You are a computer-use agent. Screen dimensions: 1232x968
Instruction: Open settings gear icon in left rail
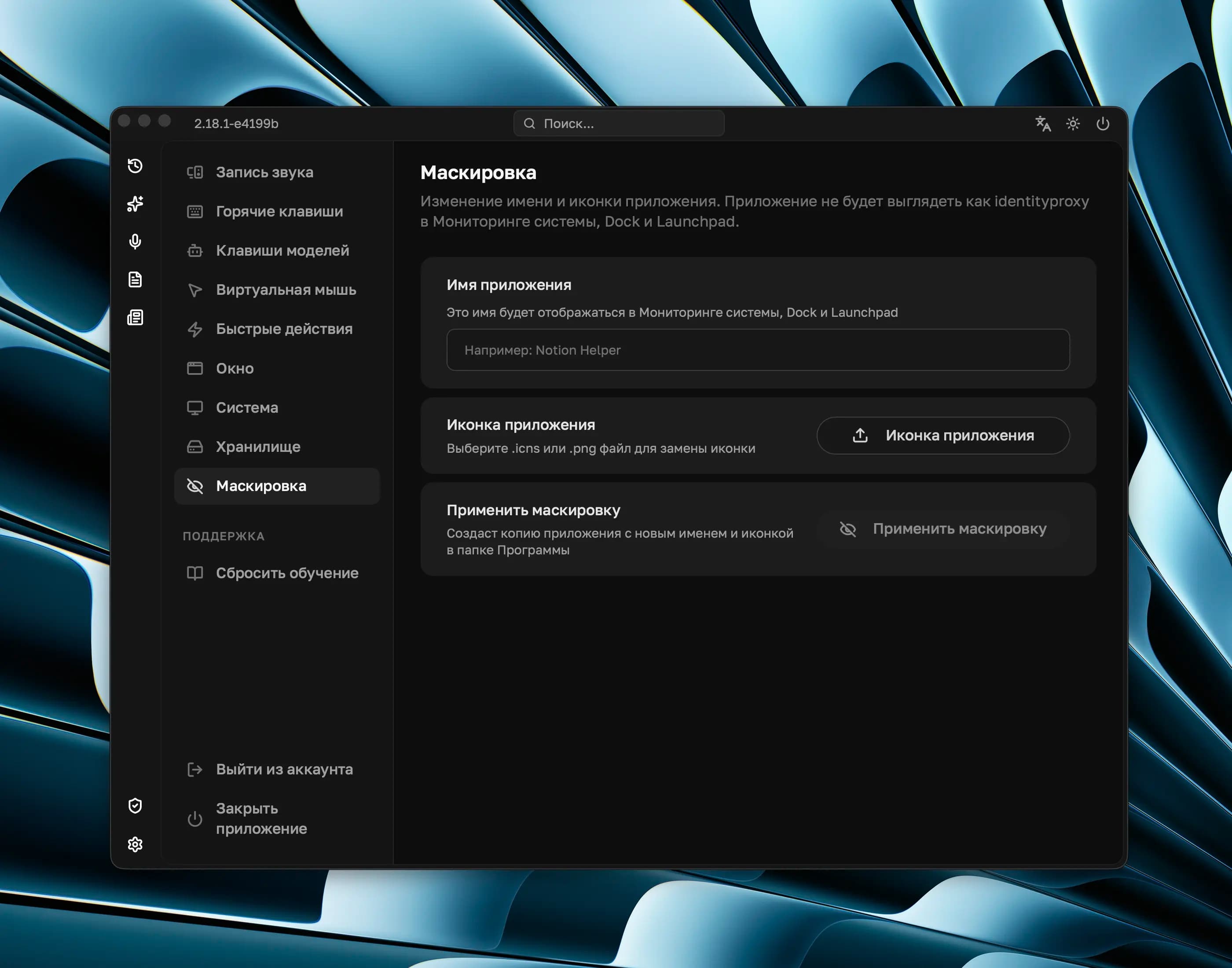135,844
